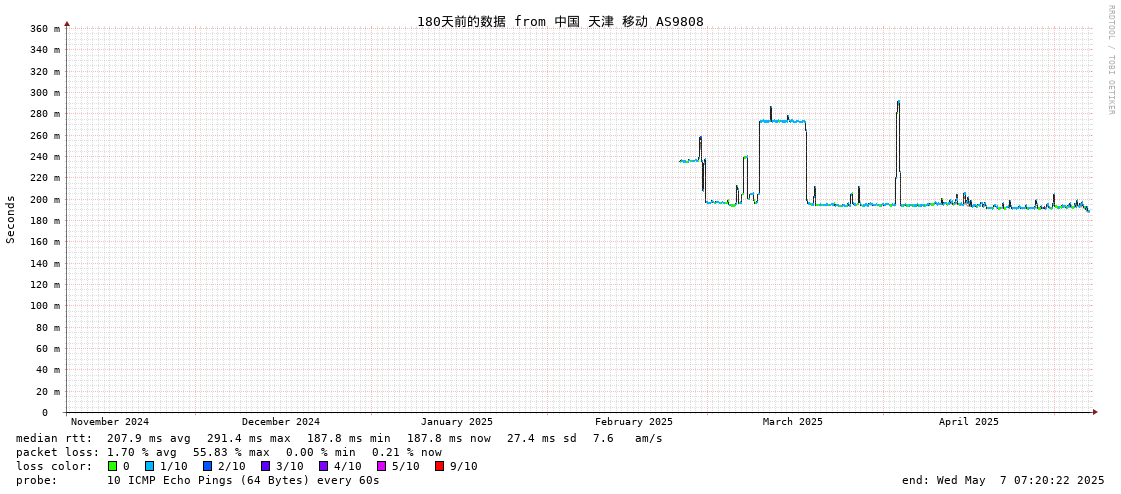The image size is (1121, 494).
Task: Click the red 9/10 loss swatch
Action: [x=439, y=466]
